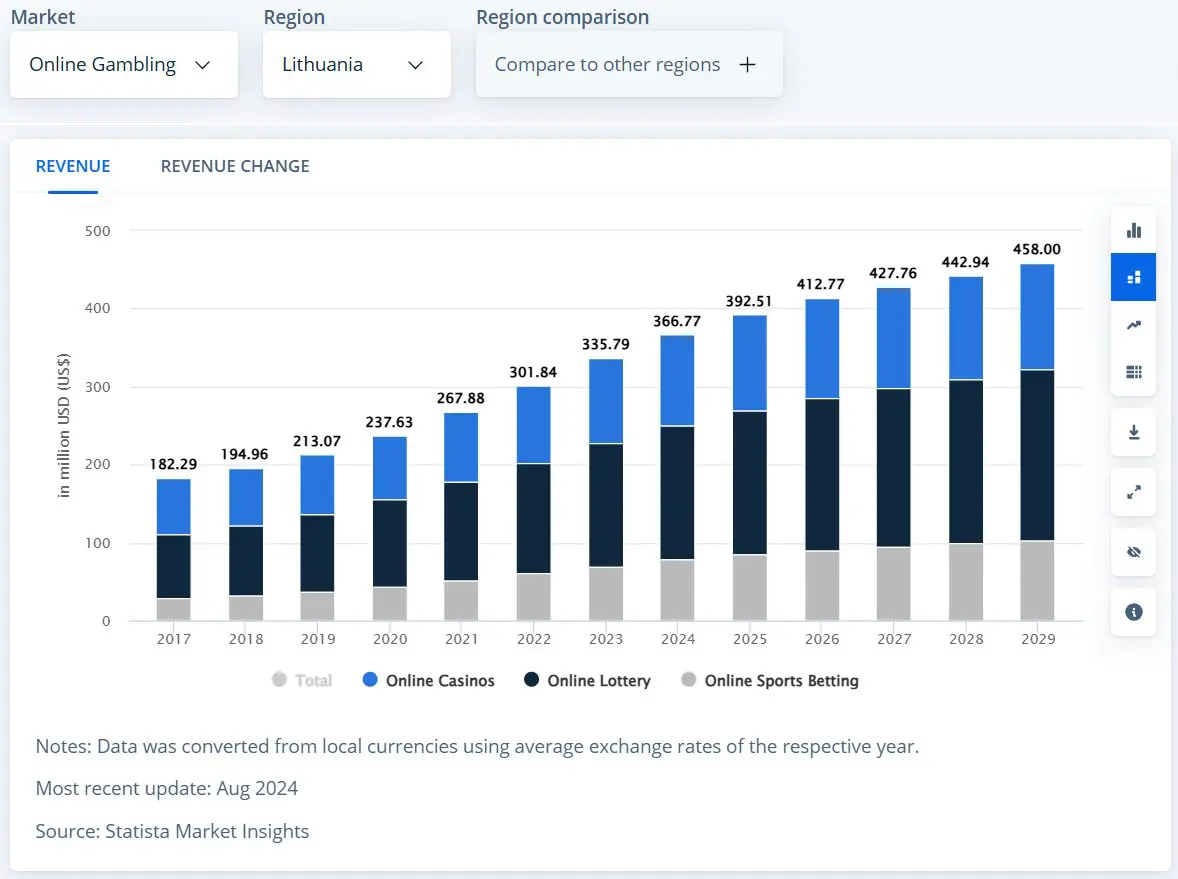This screenshot has height=879, width=1178.
Task: Show data as a table grid
Action: (x=1133, y=372)
